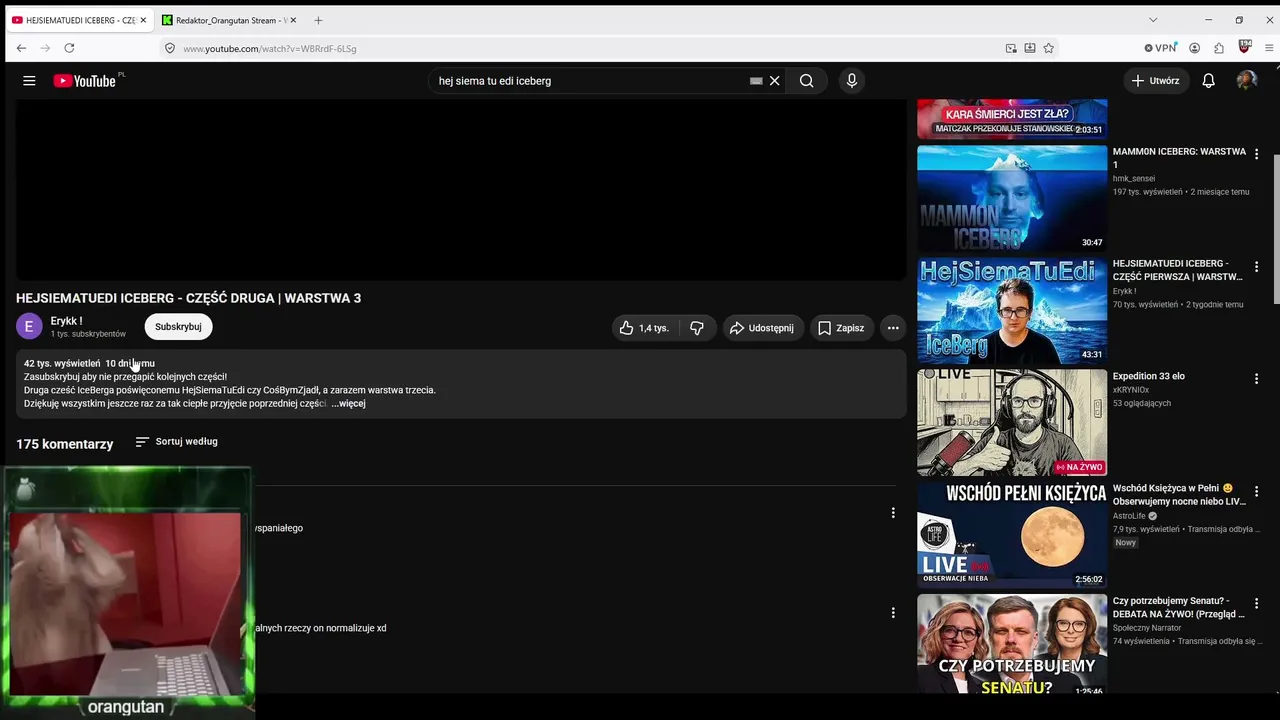The width and height of the screenshot is (1280, 720).
Task: Open the Czy potrzebujemy Senatu thumbnail
Action: [1012, 645]
